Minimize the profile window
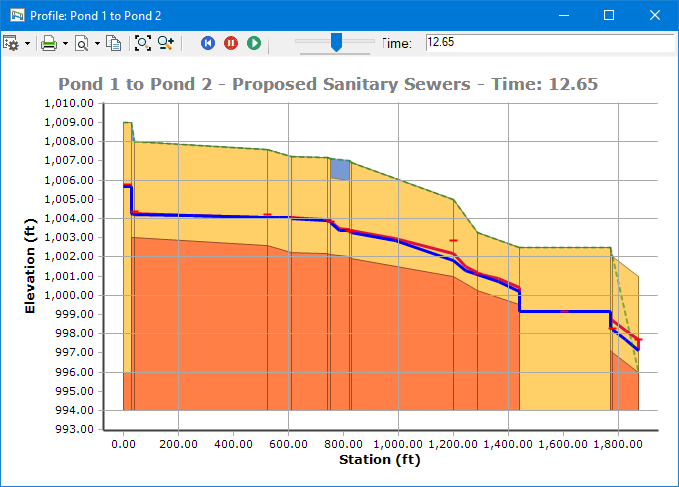Viewport: 679px width, 487px height. [564, 16]
